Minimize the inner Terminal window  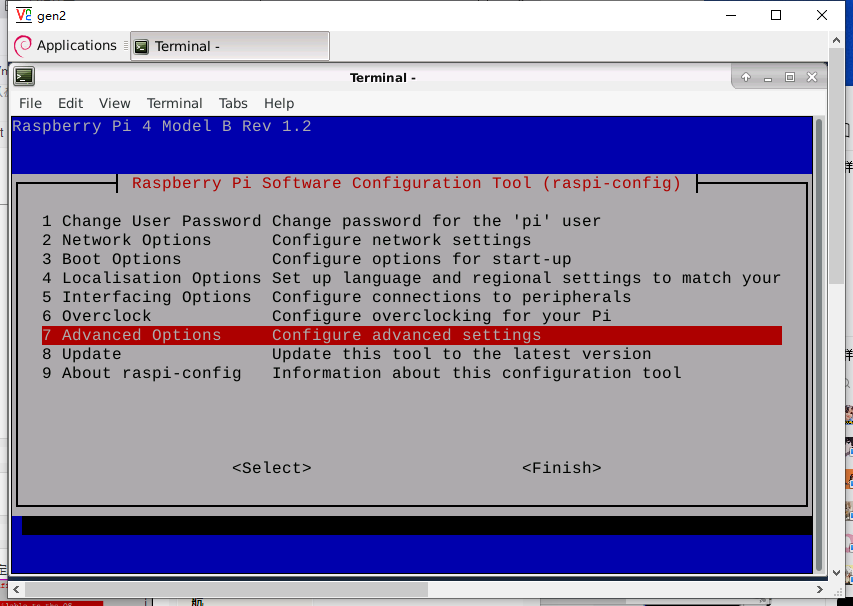pyautogui.click(x=768, y=78)
